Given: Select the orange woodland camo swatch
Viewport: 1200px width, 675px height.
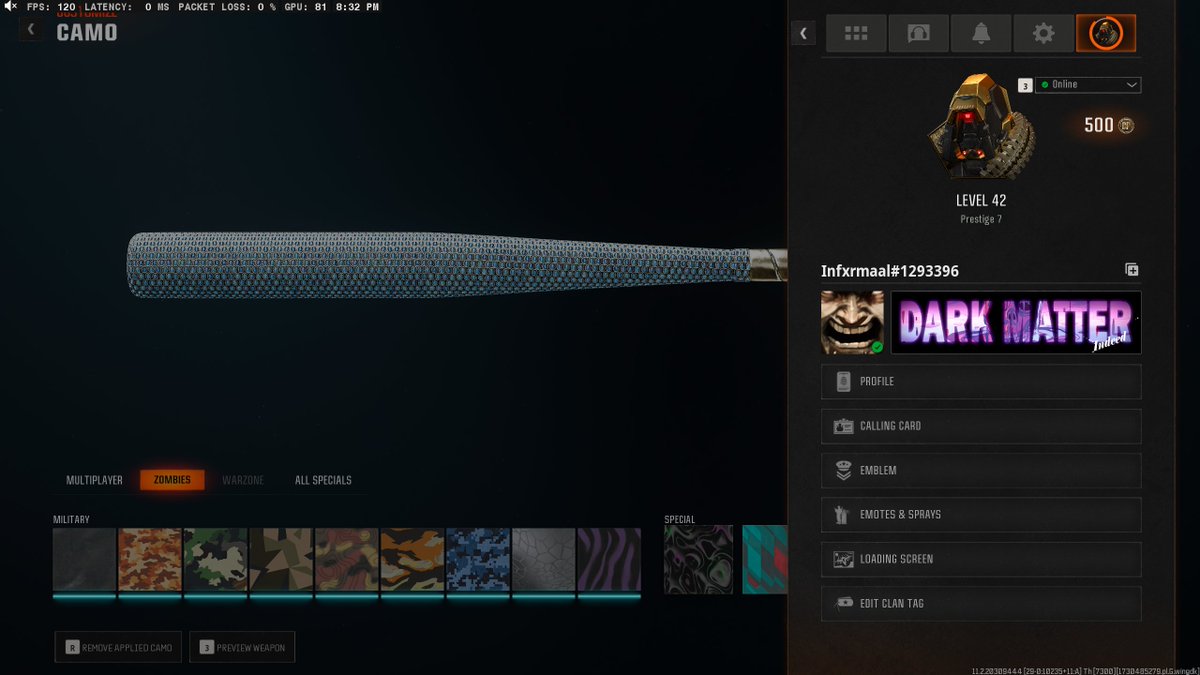Looking at the screenshot, I should 150,560.
